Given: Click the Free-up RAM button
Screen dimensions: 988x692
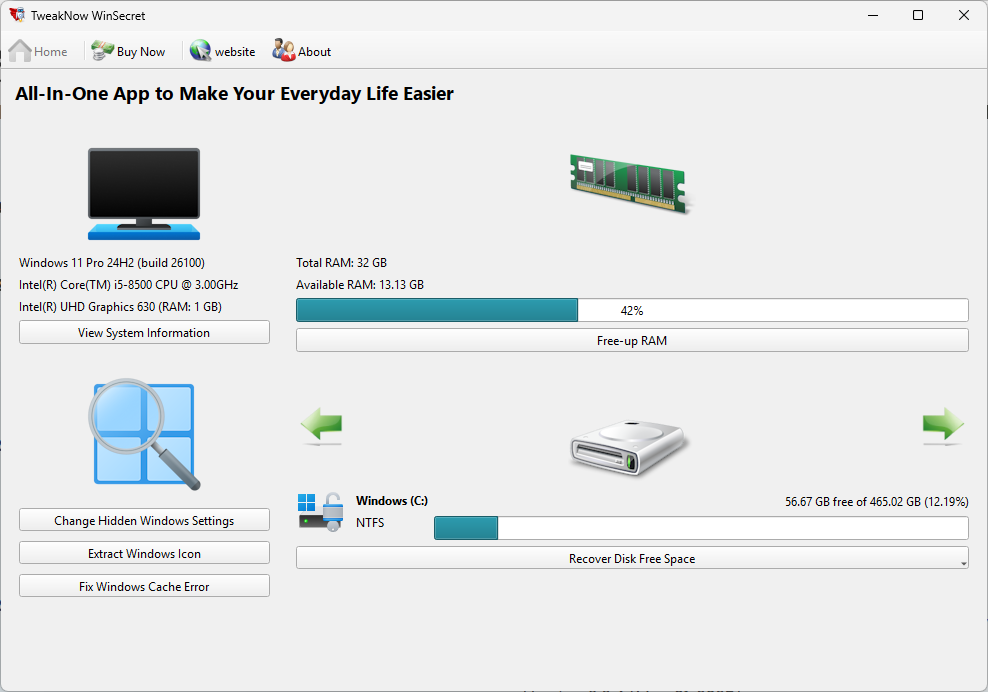Looking at the screenshot, I should tap(632, 340).
